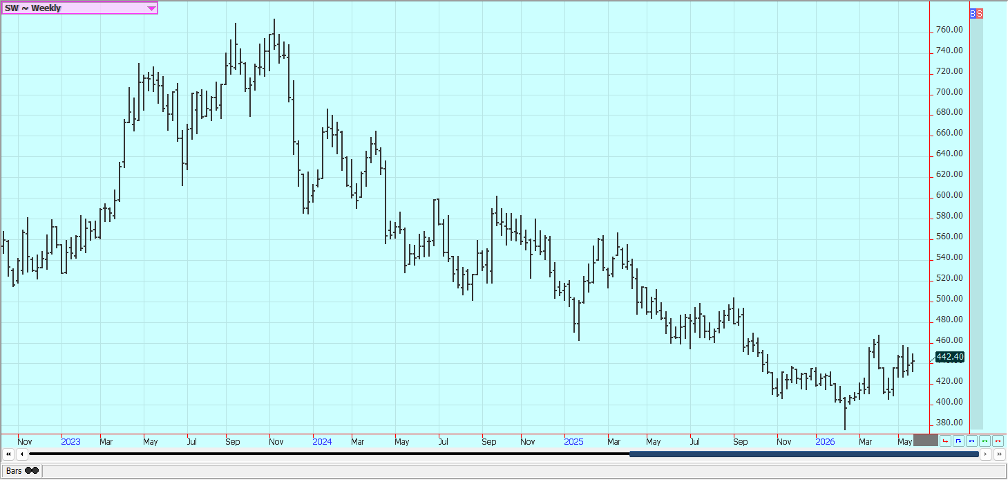Screen dimensions: 1008x480
Task: Click the binoculars icon beside Bars
Action: [x=32, y=471]
